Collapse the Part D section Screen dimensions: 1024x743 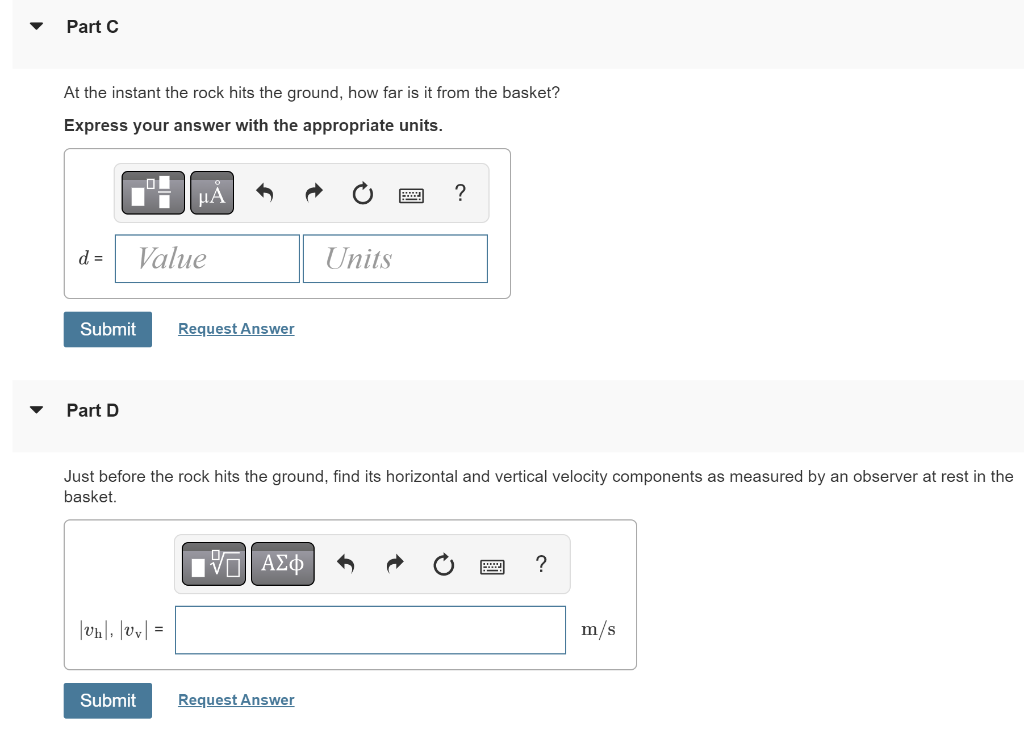[x=37, y=411]
